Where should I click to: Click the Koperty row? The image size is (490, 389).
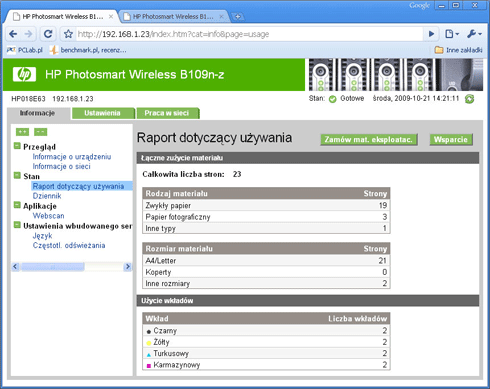266,272
